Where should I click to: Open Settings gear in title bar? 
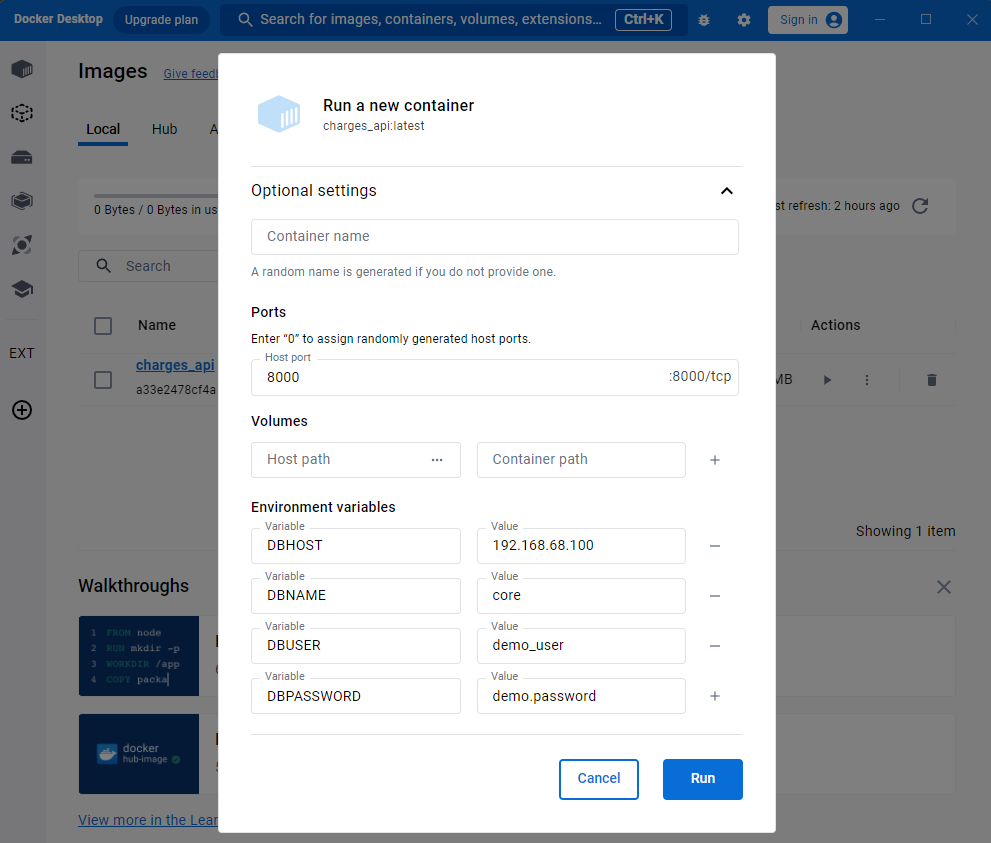point(744,20)
